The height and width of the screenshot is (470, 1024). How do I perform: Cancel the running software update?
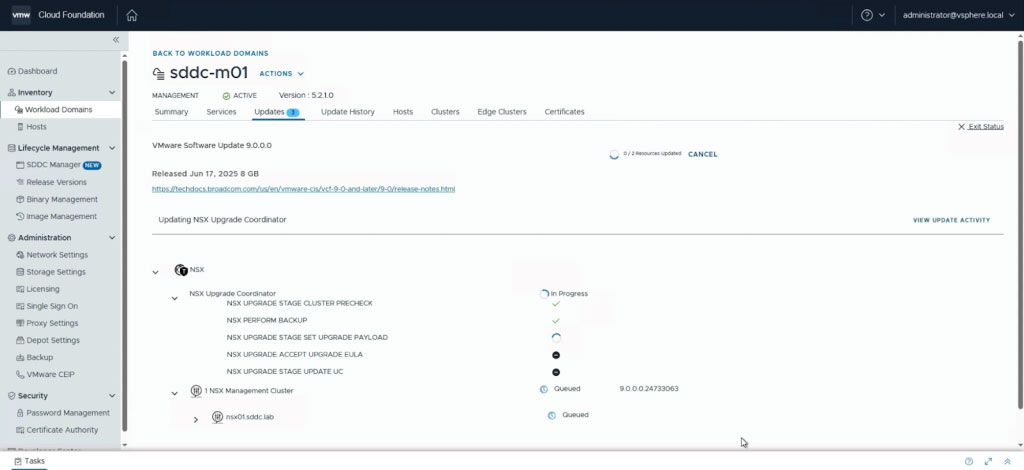702,154
